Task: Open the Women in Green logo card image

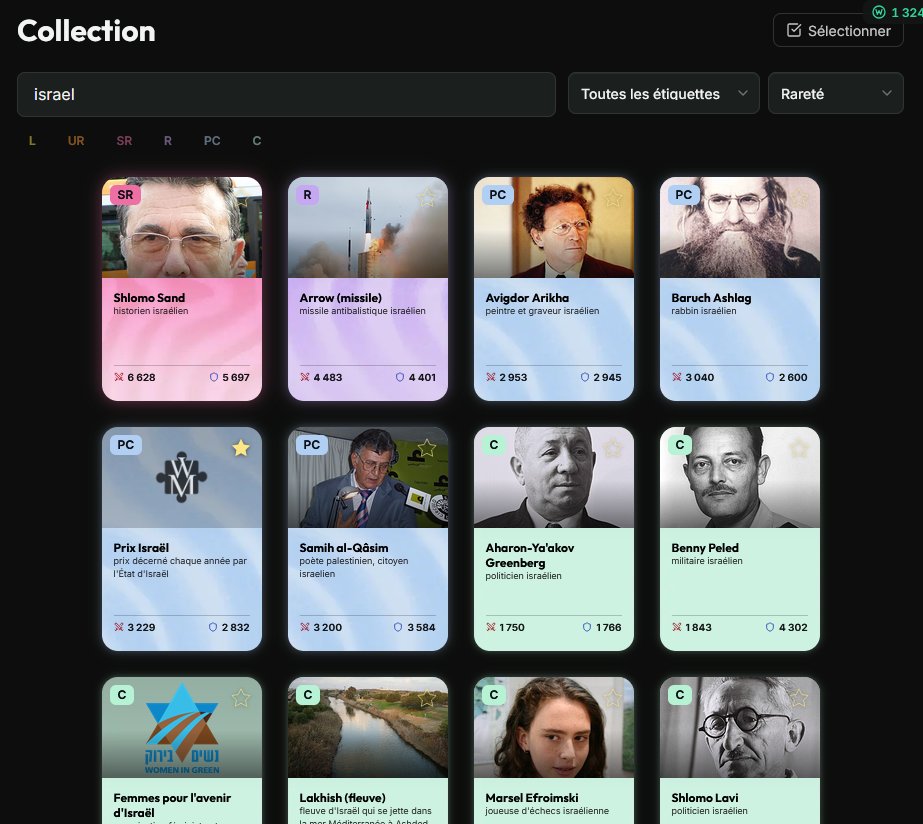Action: point(182,728)
